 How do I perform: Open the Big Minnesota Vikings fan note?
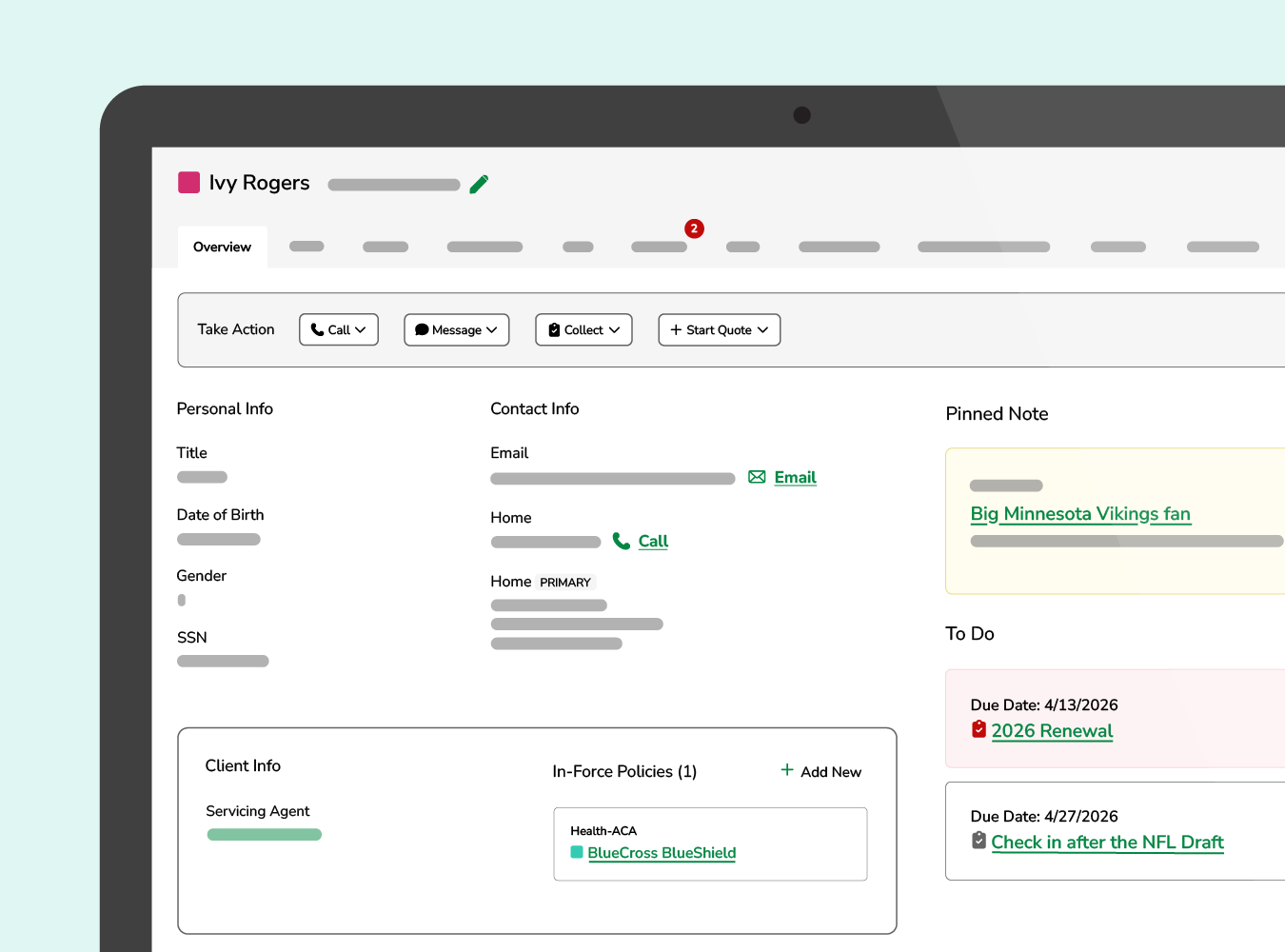point(1080,514)
